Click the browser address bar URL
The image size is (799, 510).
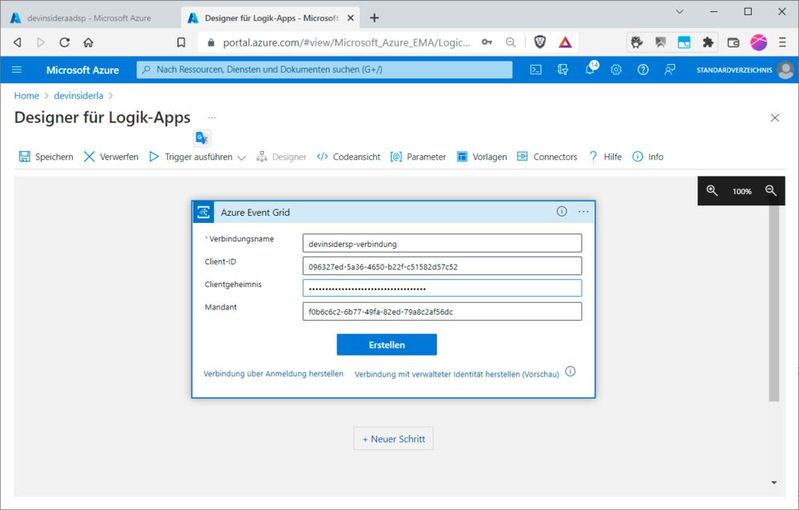click(346, 43)
